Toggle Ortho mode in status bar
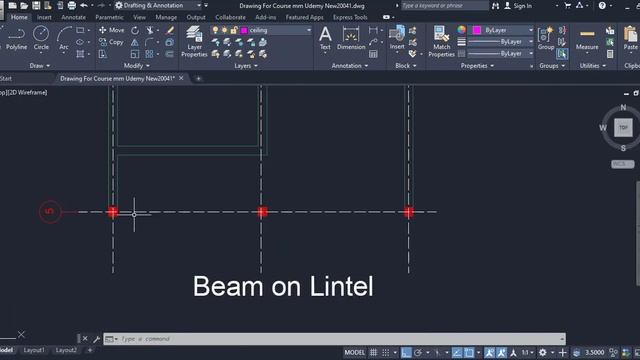Image resolution: width=640 pixels, height=360 pixels. (406, 352)
